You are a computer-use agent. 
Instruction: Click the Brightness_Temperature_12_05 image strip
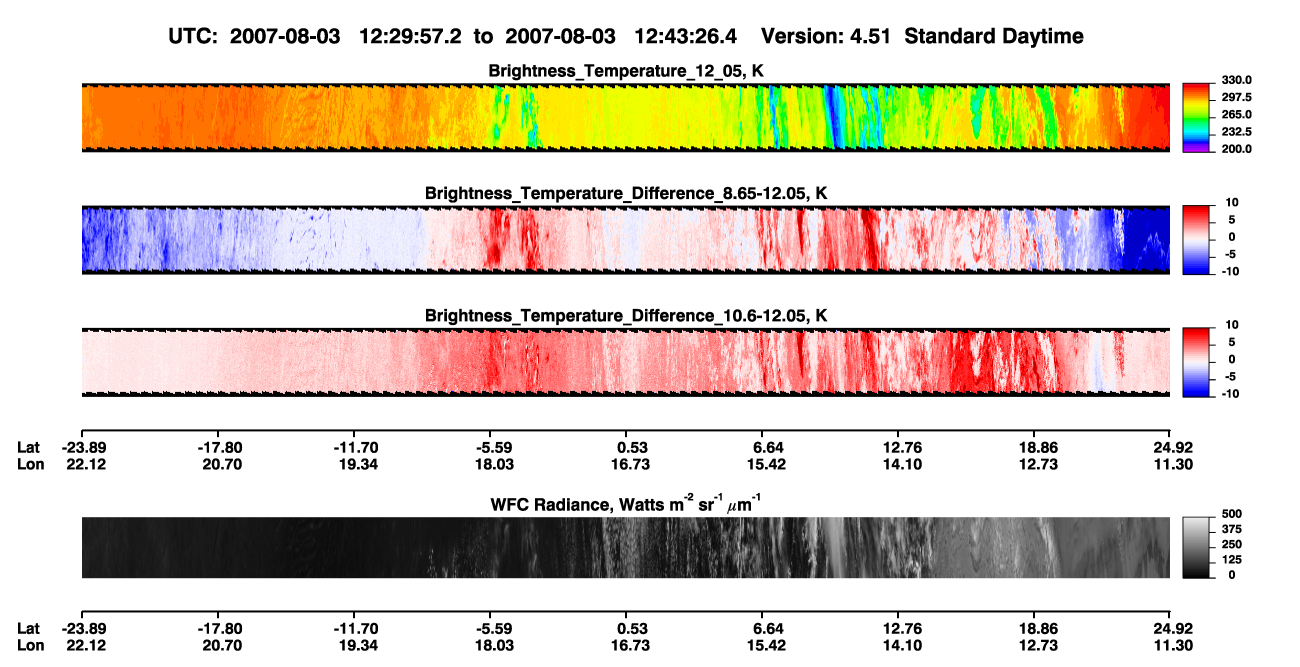pos(625,118)
